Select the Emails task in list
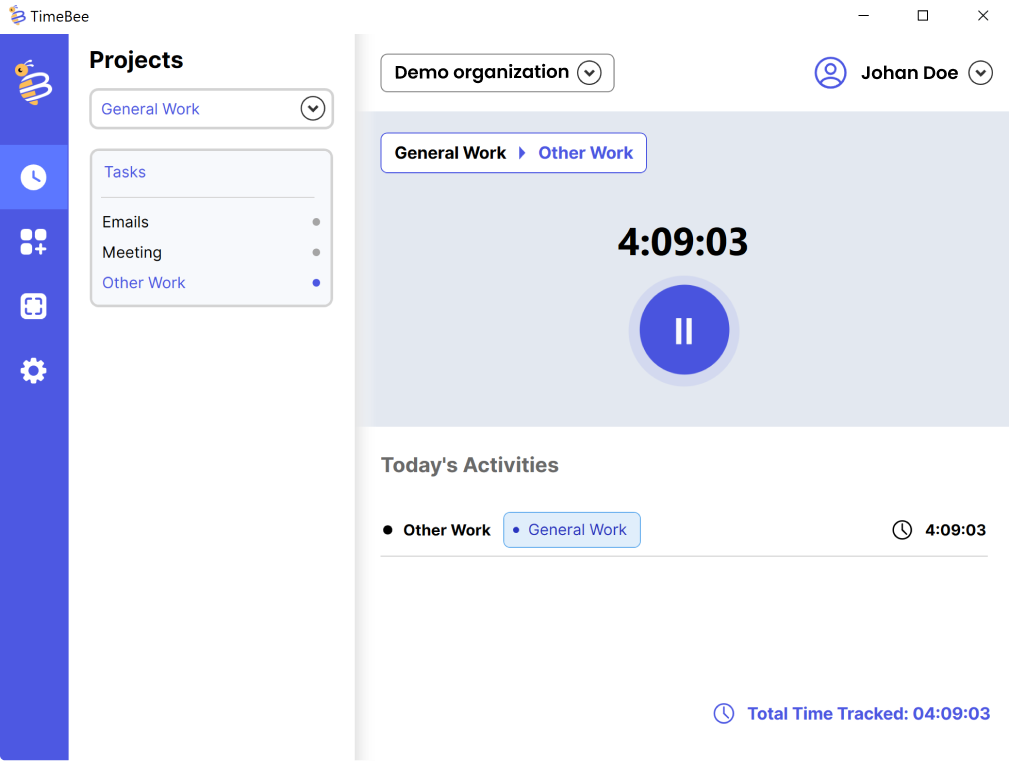This screenshot has width=1009, height=761. [125, 222]
